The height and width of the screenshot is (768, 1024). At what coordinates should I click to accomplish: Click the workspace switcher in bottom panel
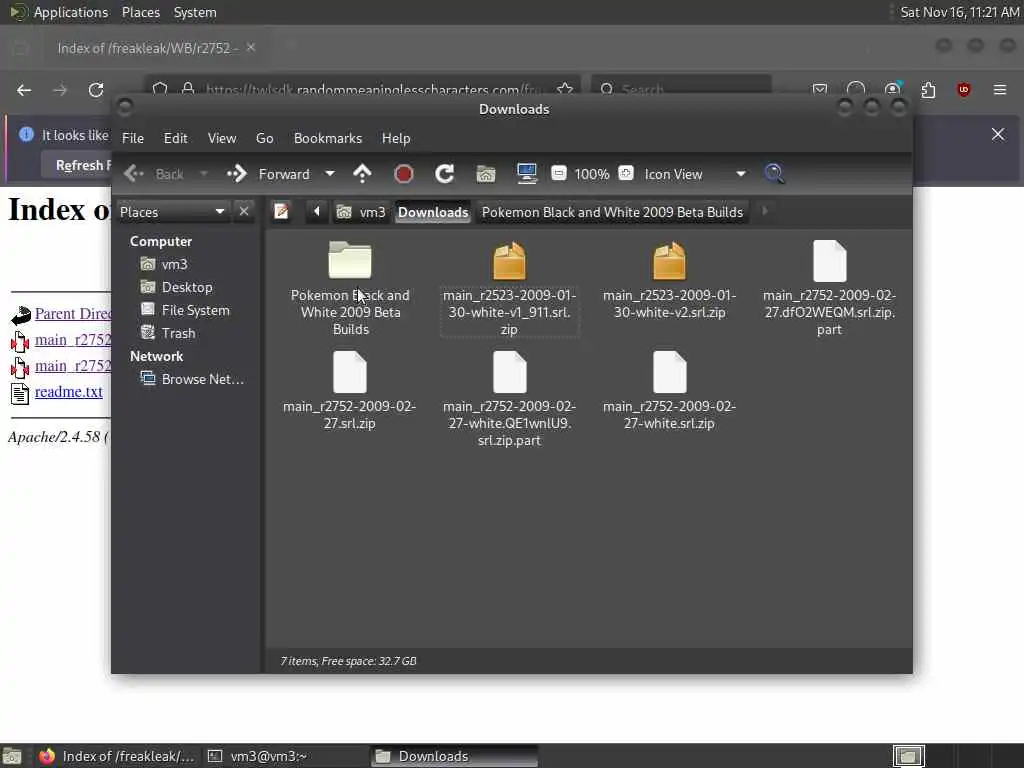[908, 756]
